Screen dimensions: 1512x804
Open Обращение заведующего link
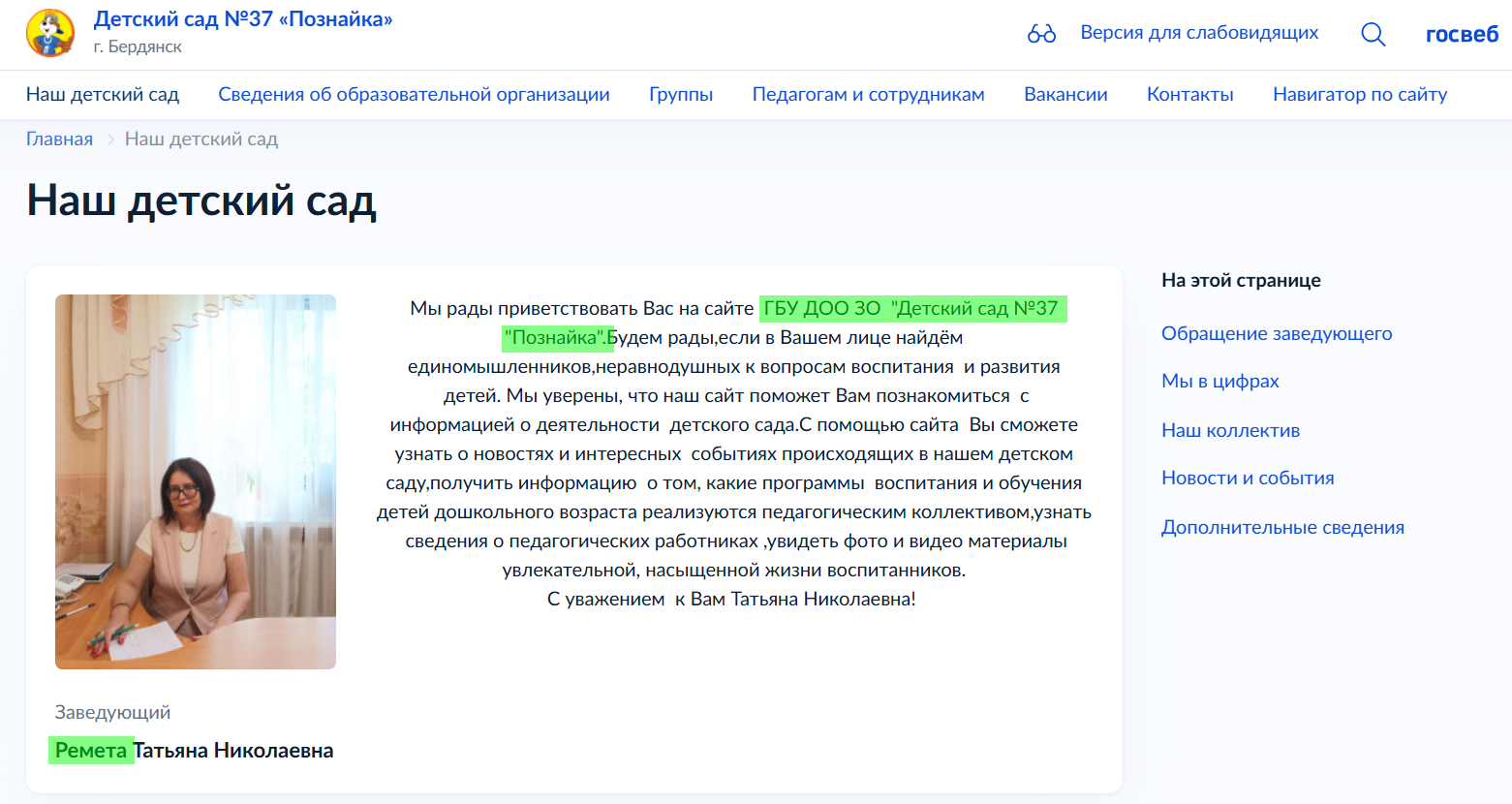1276,333
